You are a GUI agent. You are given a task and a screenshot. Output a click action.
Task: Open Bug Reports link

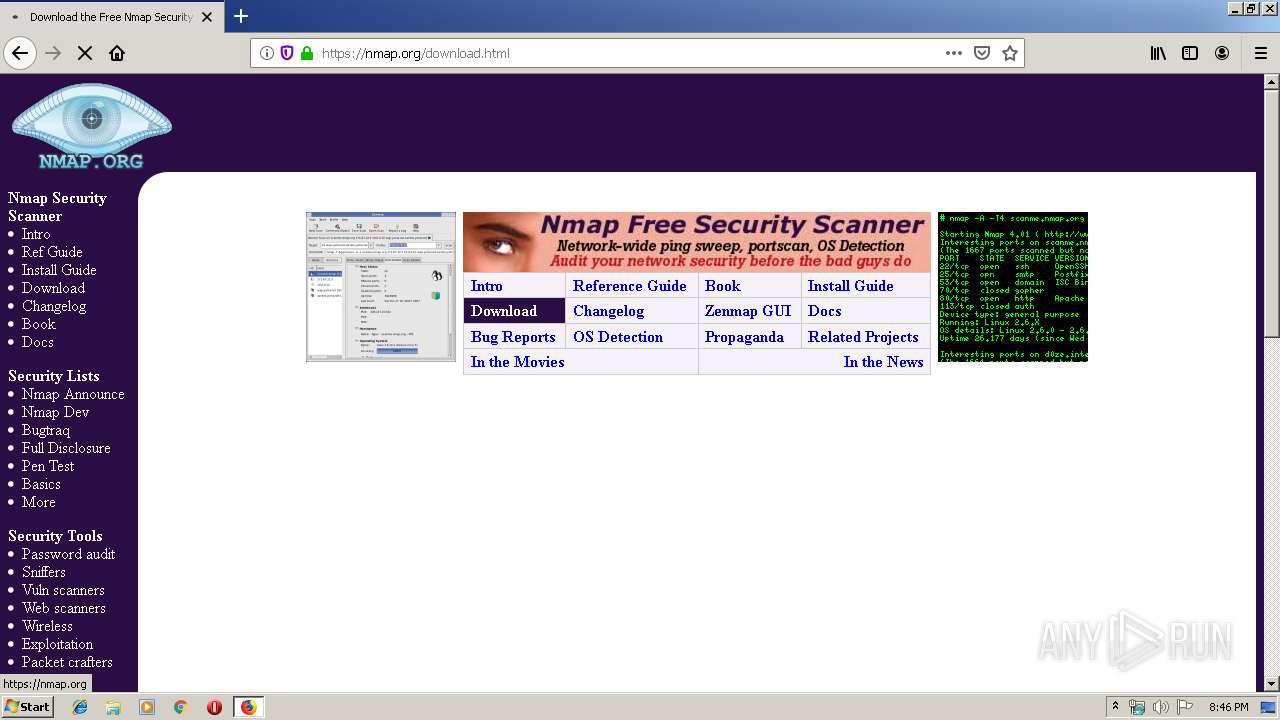[x=513, y=337]
